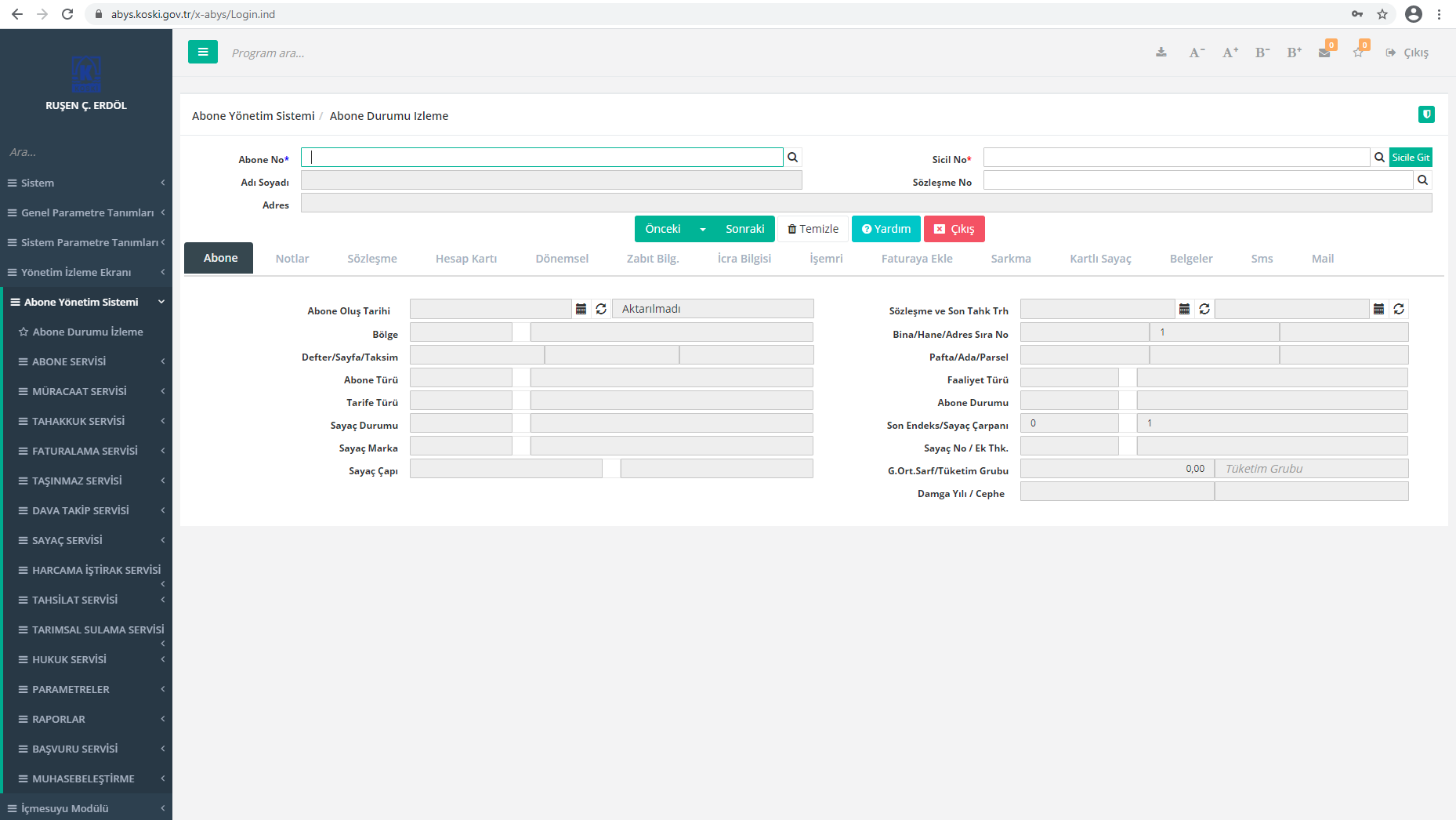Focus the Sicil No input field

[1175, 158]
